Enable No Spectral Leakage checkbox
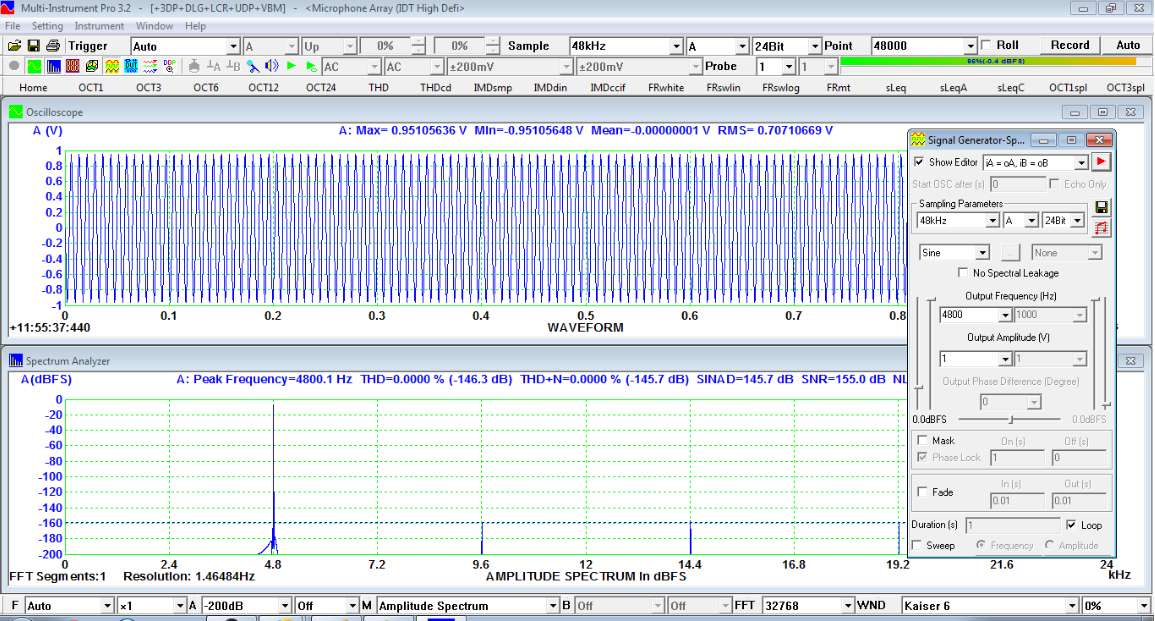Screen dimensions: 1155x621 pos(963,273)
